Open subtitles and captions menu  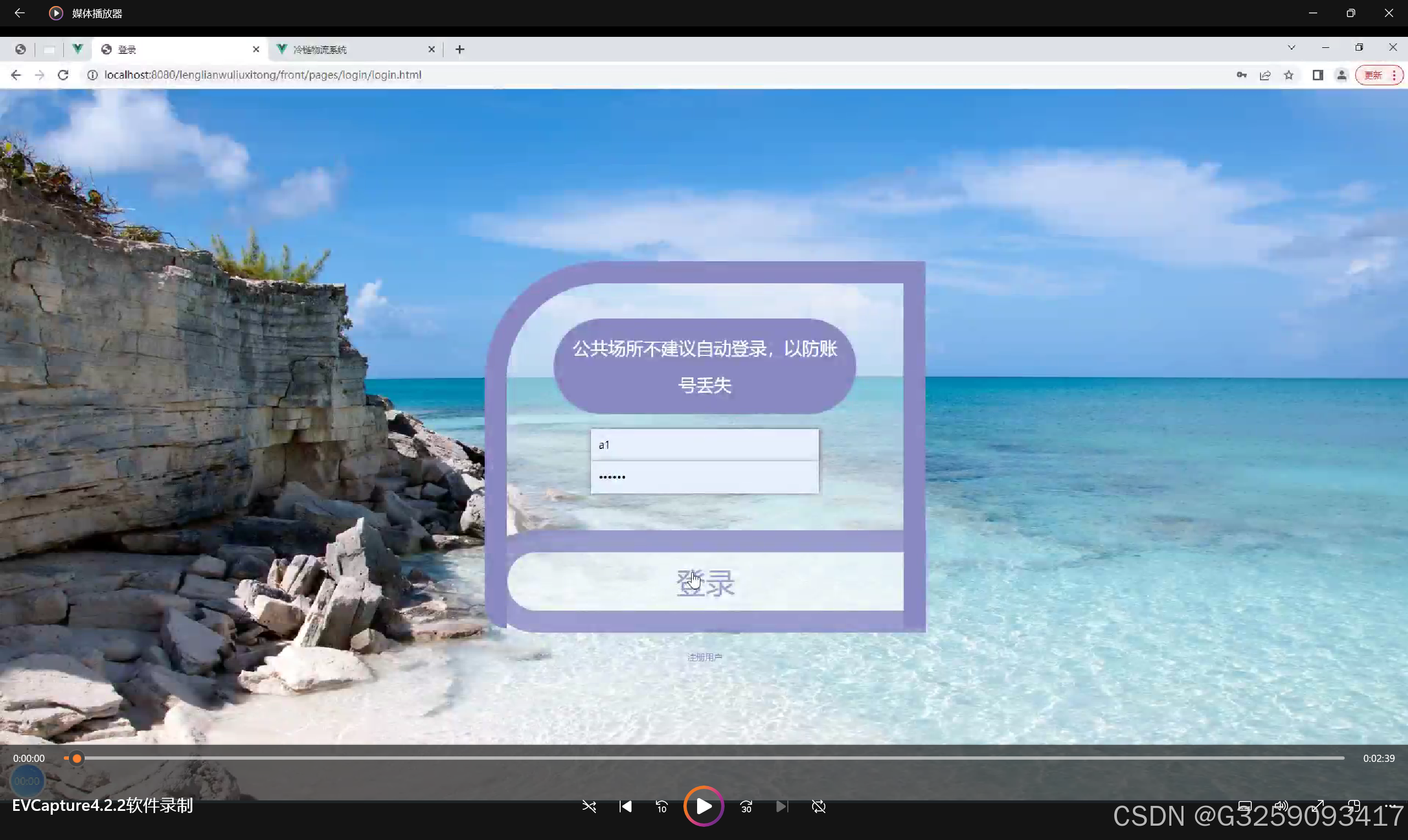pos(1245,806)
